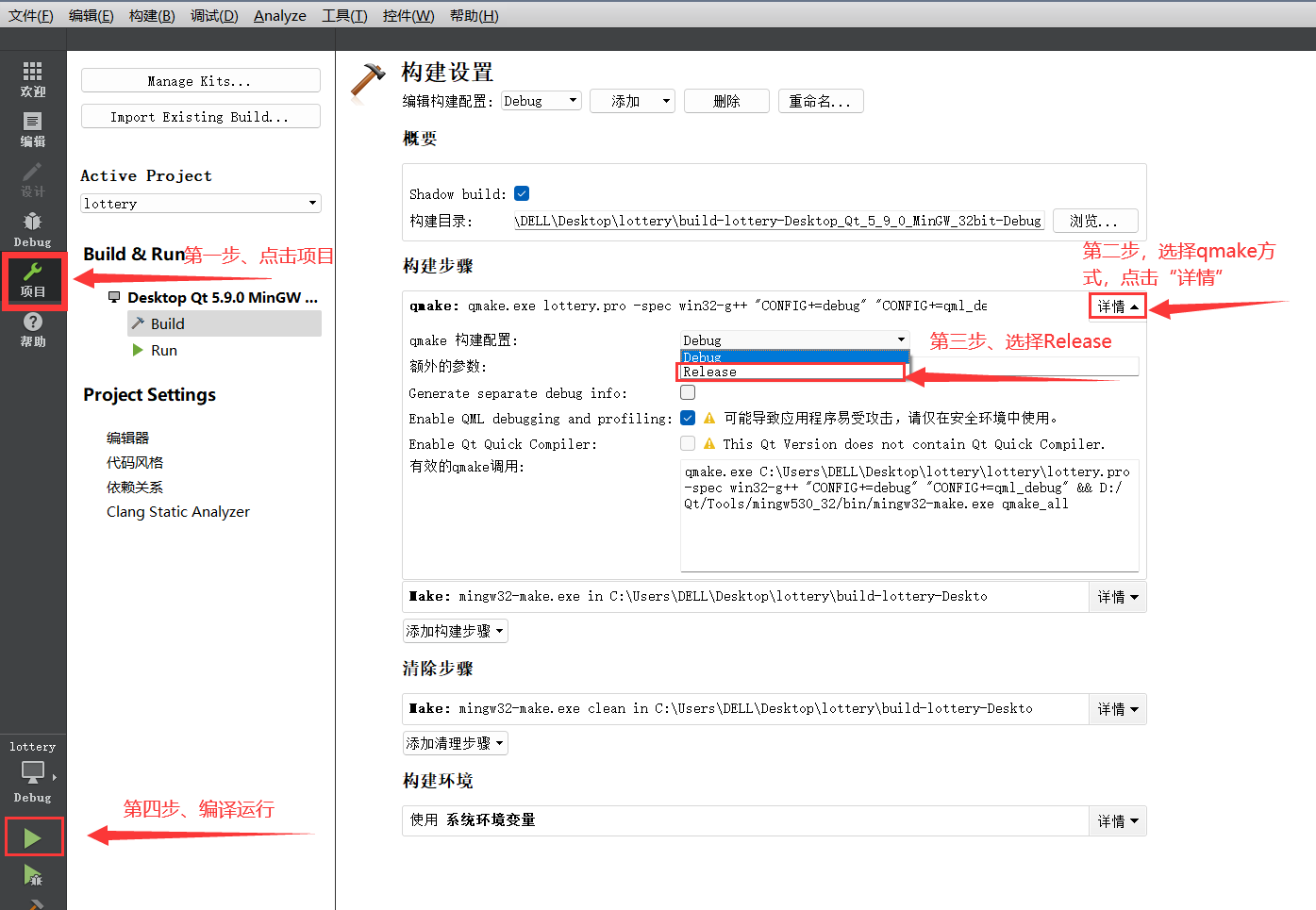Open the 编辑(E) menu
This screenshot has width=1316, height=910.
click(91, 16)
